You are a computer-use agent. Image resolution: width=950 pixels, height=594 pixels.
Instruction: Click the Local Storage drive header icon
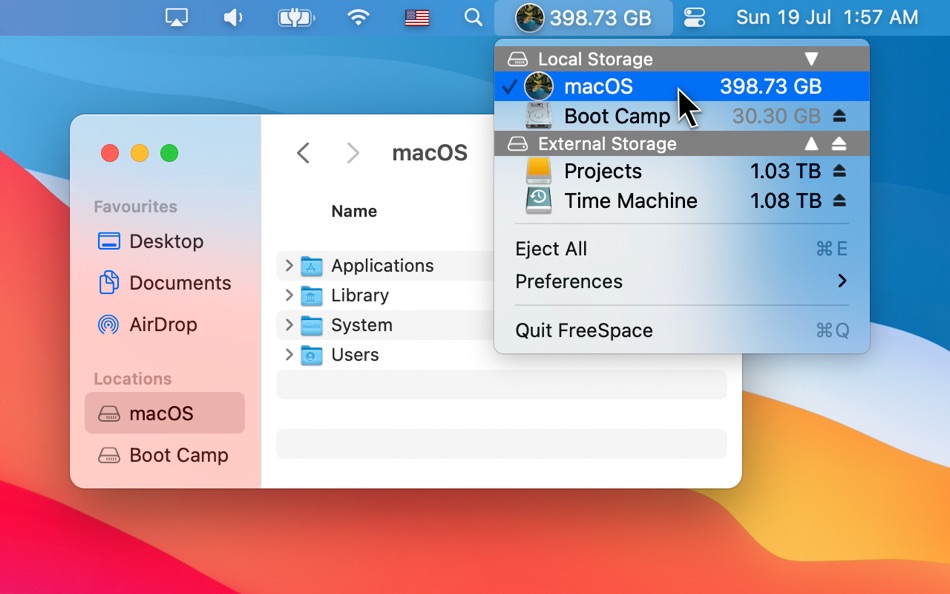pos(517,59)
